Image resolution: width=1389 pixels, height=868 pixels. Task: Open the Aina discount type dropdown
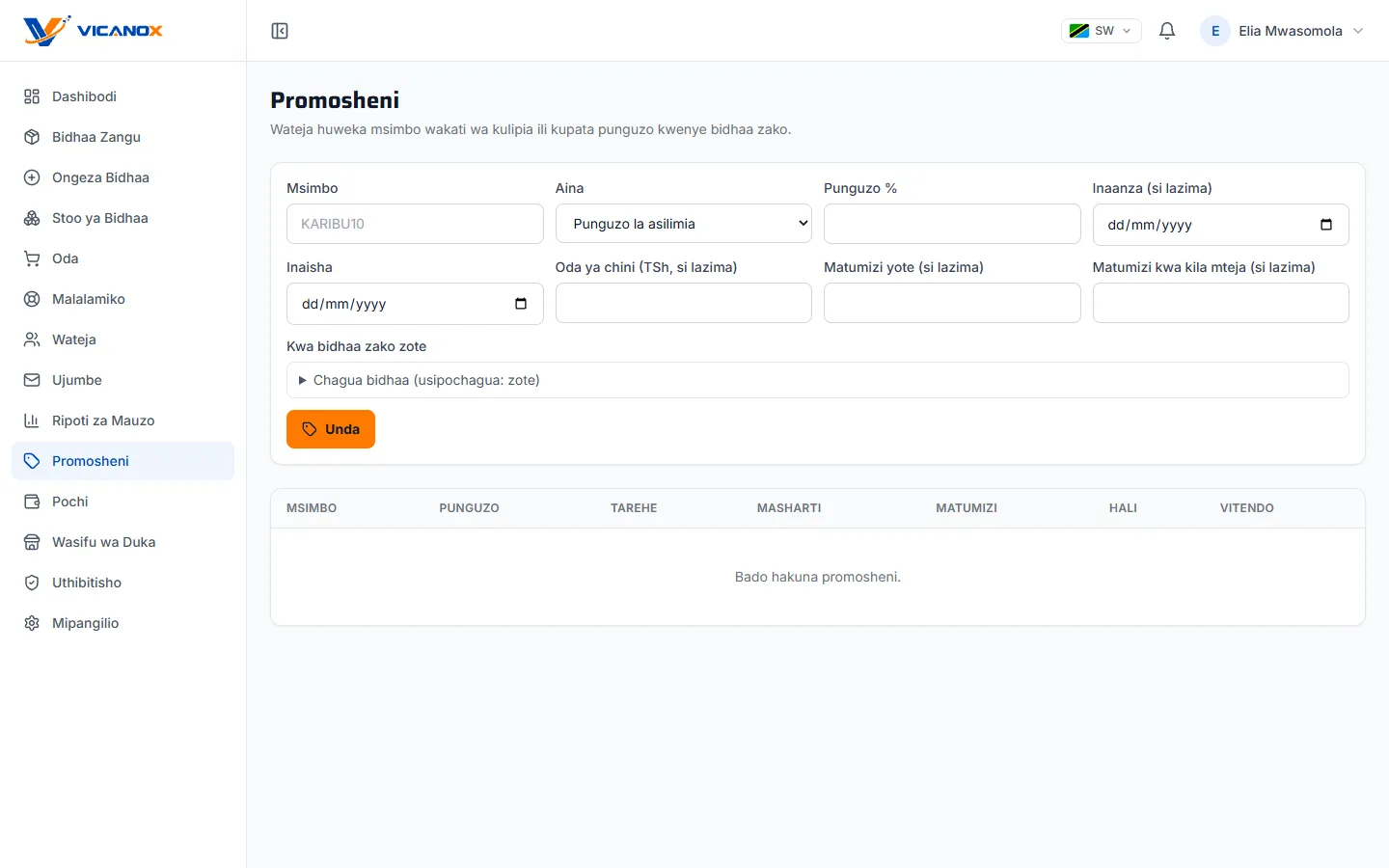point(683,224)
